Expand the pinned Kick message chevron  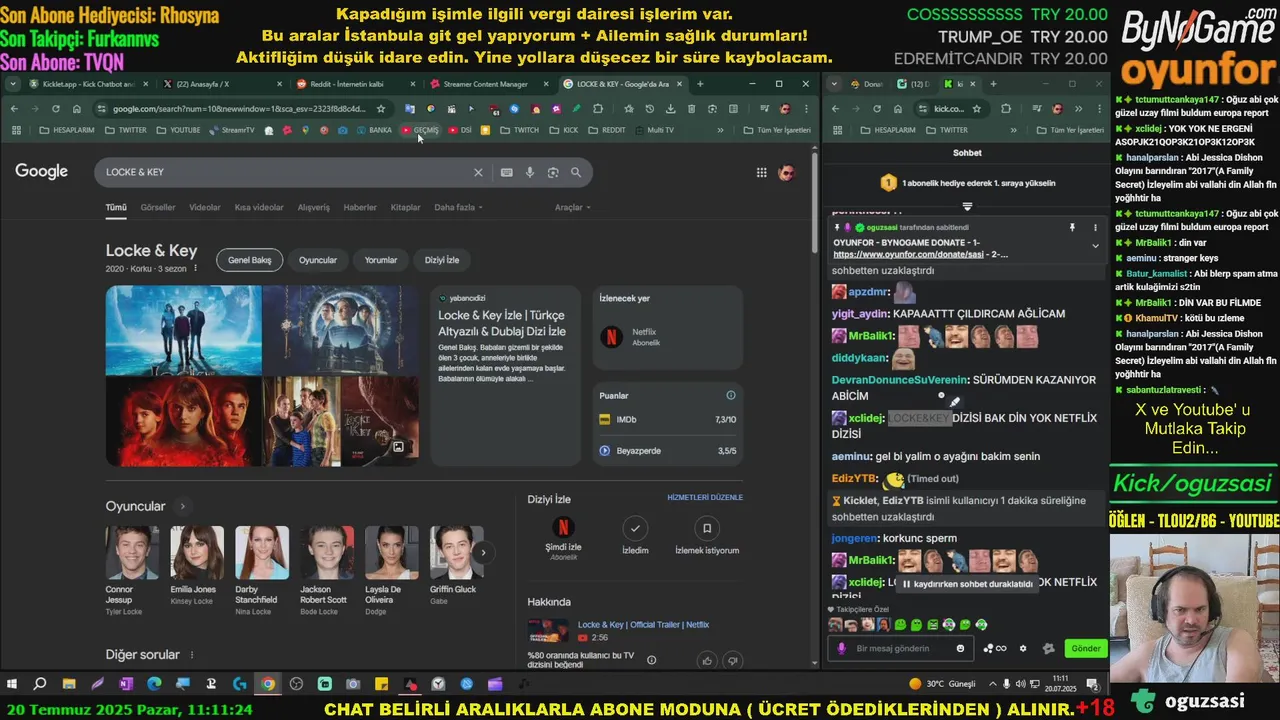(1095, 245)
